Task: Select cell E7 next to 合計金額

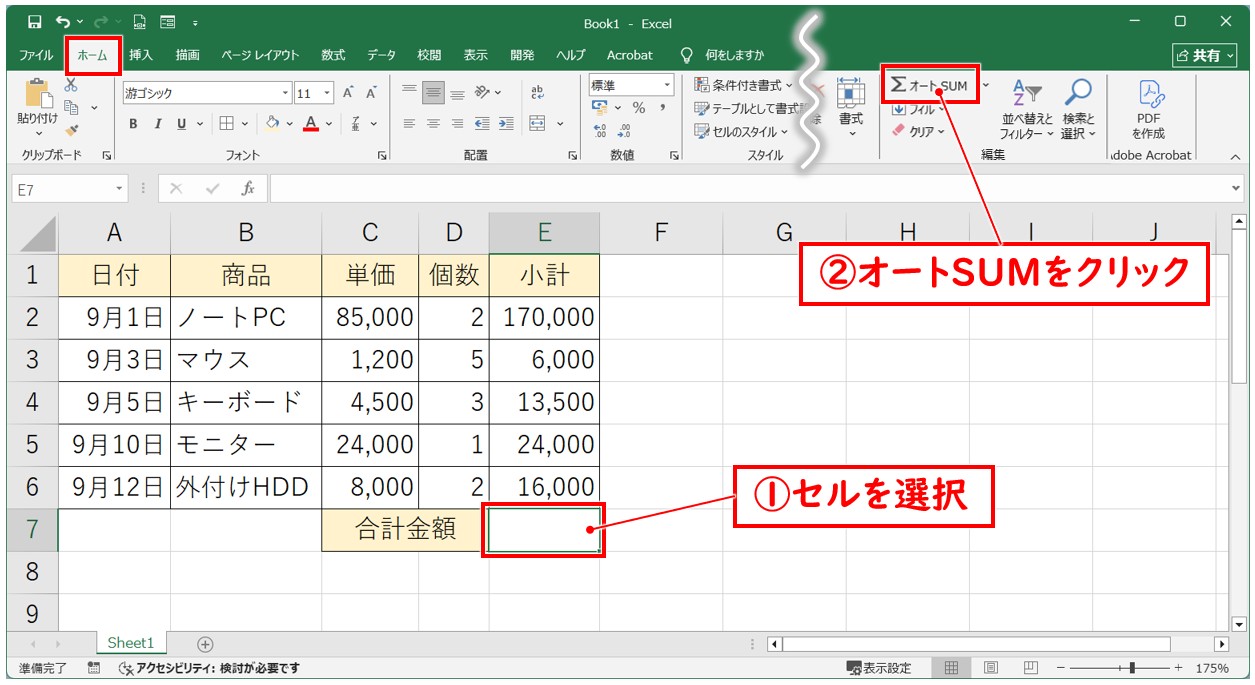Action: 543,529
